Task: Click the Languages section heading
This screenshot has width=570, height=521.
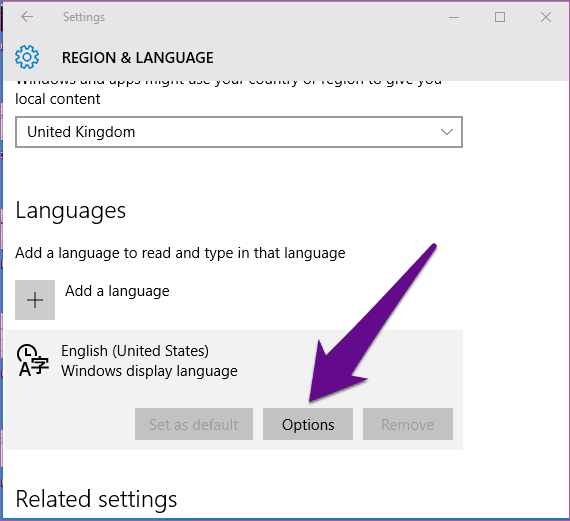Action: [71, 211]
